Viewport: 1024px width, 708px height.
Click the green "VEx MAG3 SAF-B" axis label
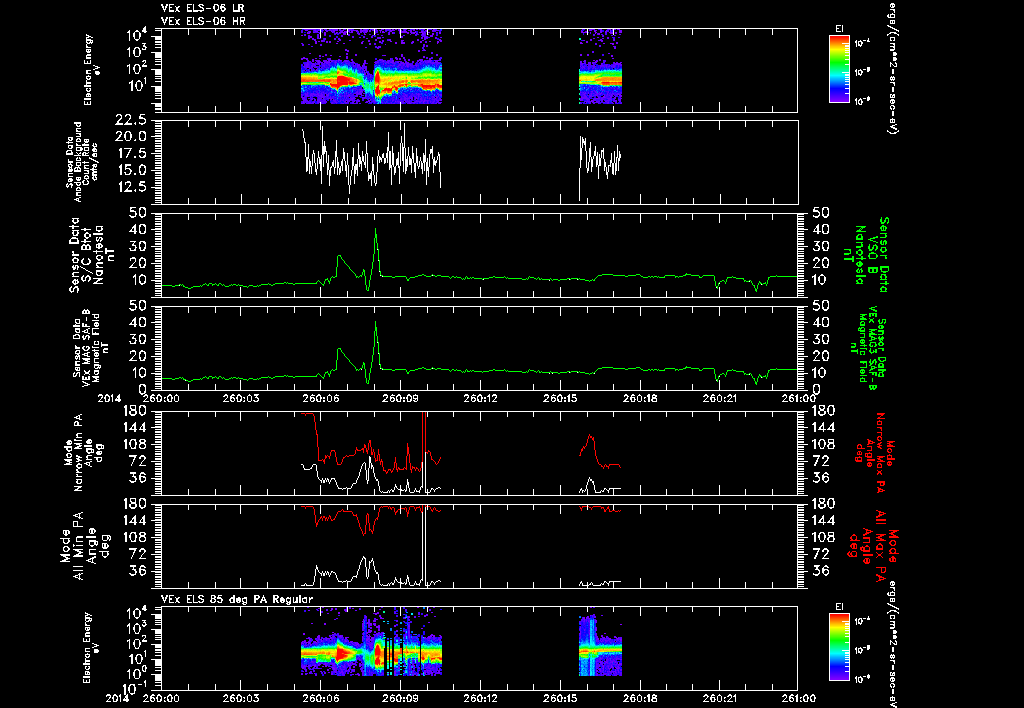[872, 347]
